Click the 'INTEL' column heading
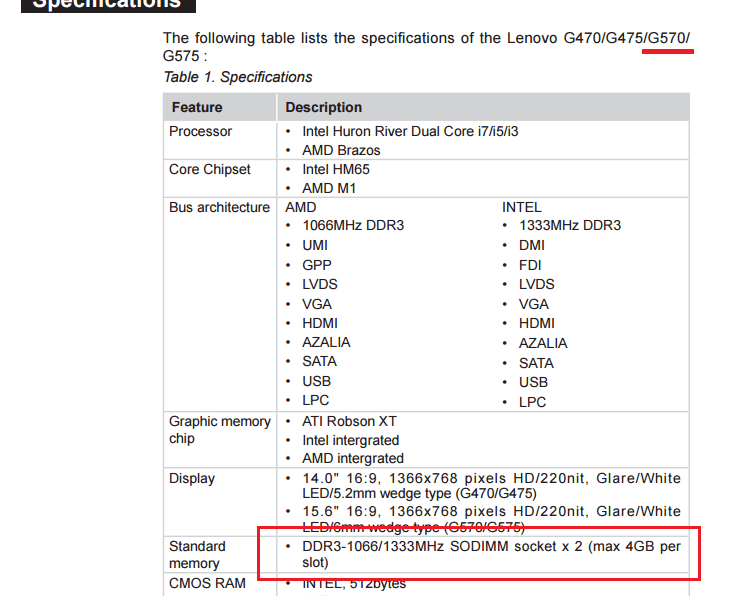 tap(522, 207)
